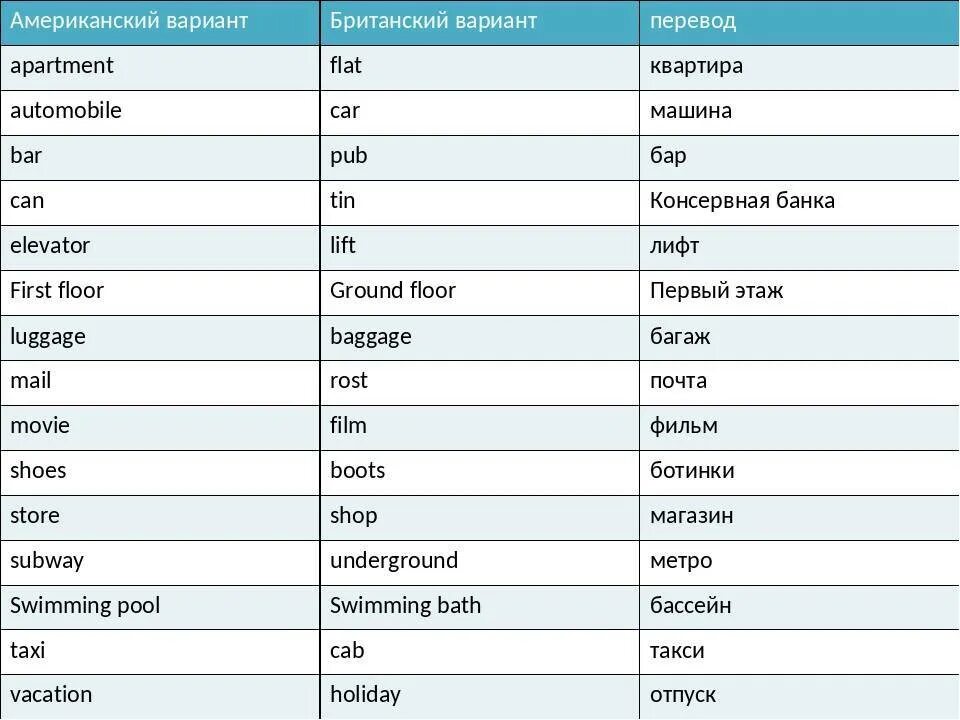This screenshot has height=720, width=960.
Task: Click the 'Первый этаж' cell
Action: click(x=800, y=293)
